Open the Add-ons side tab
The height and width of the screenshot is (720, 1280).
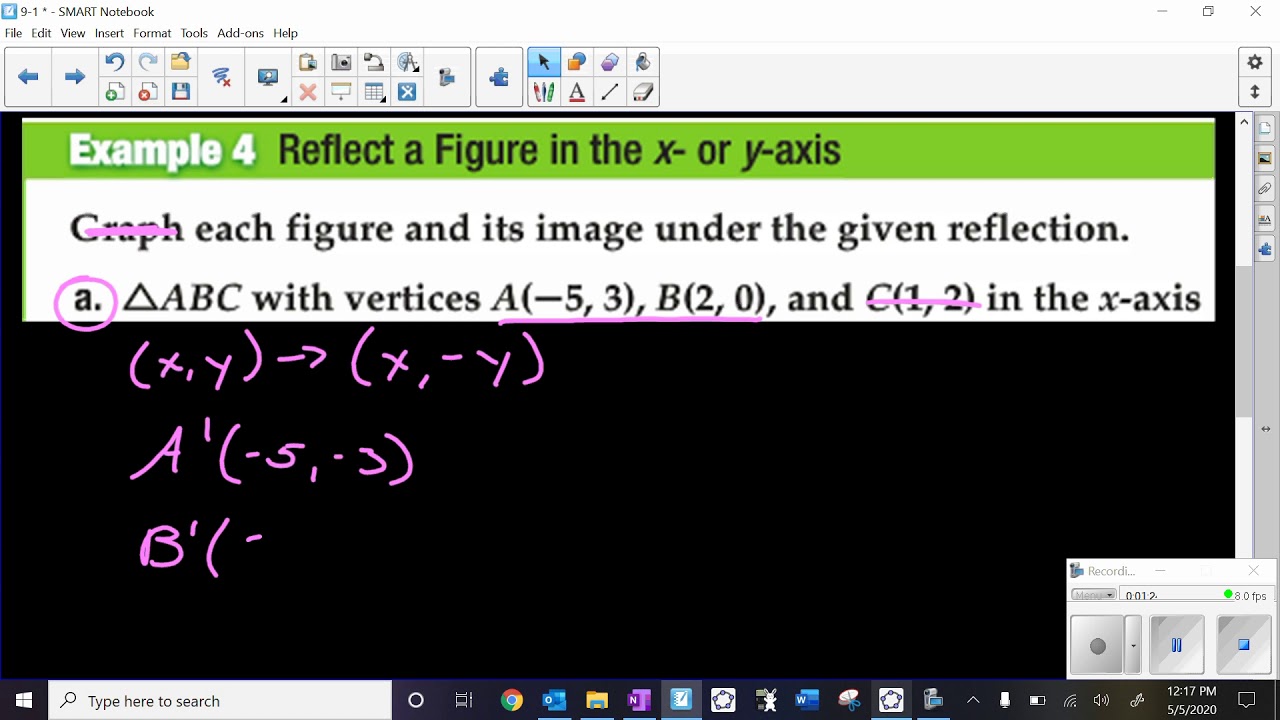tap(1265, 249)
